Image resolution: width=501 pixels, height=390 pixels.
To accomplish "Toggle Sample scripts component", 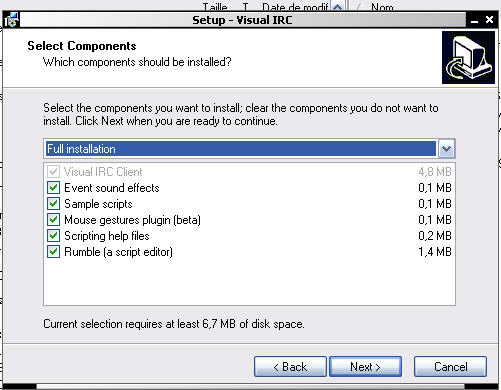I will click(x=53, y=204).
